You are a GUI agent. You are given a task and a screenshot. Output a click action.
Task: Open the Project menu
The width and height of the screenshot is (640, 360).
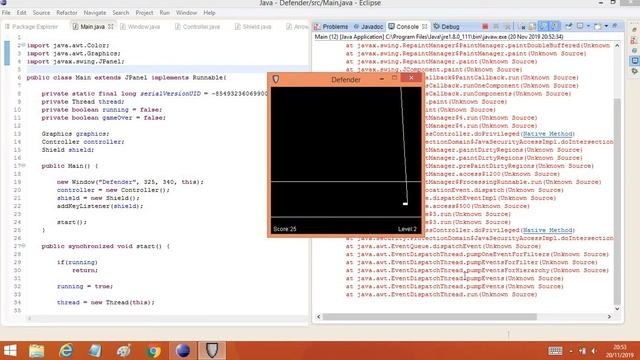(x=144, y=13)
